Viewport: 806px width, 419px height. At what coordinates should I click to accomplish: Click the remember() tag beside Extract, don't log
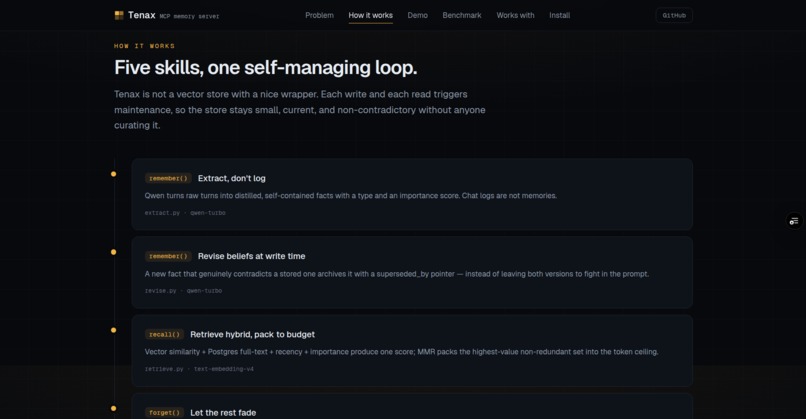pos(168,178)
